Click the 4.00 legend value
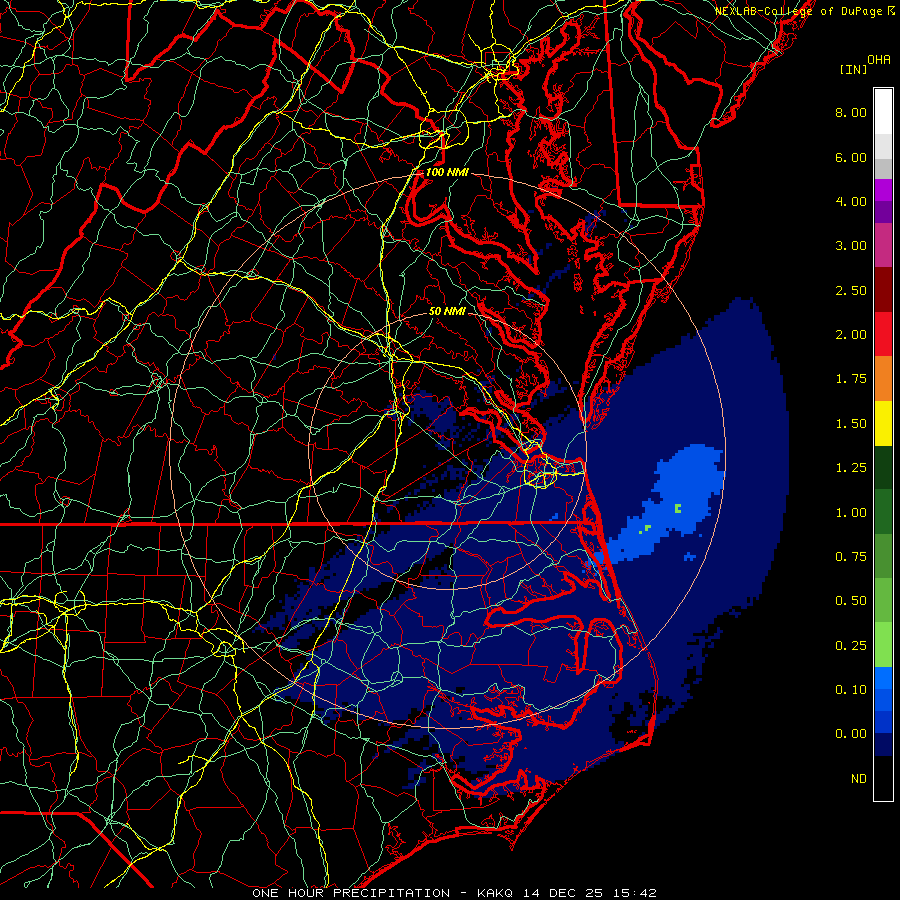 pyautogui.click(x=851, y=201)
